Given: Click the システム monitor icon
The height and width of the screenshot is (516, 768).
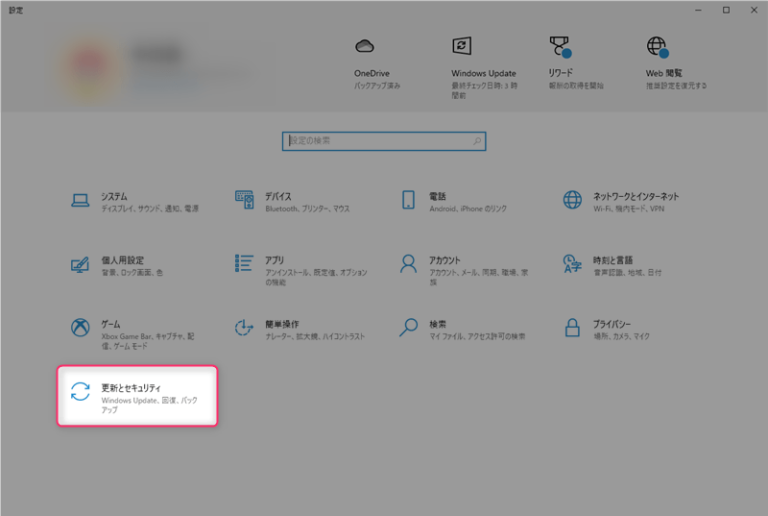Looking at the screenshot, I should click(80, 200).
